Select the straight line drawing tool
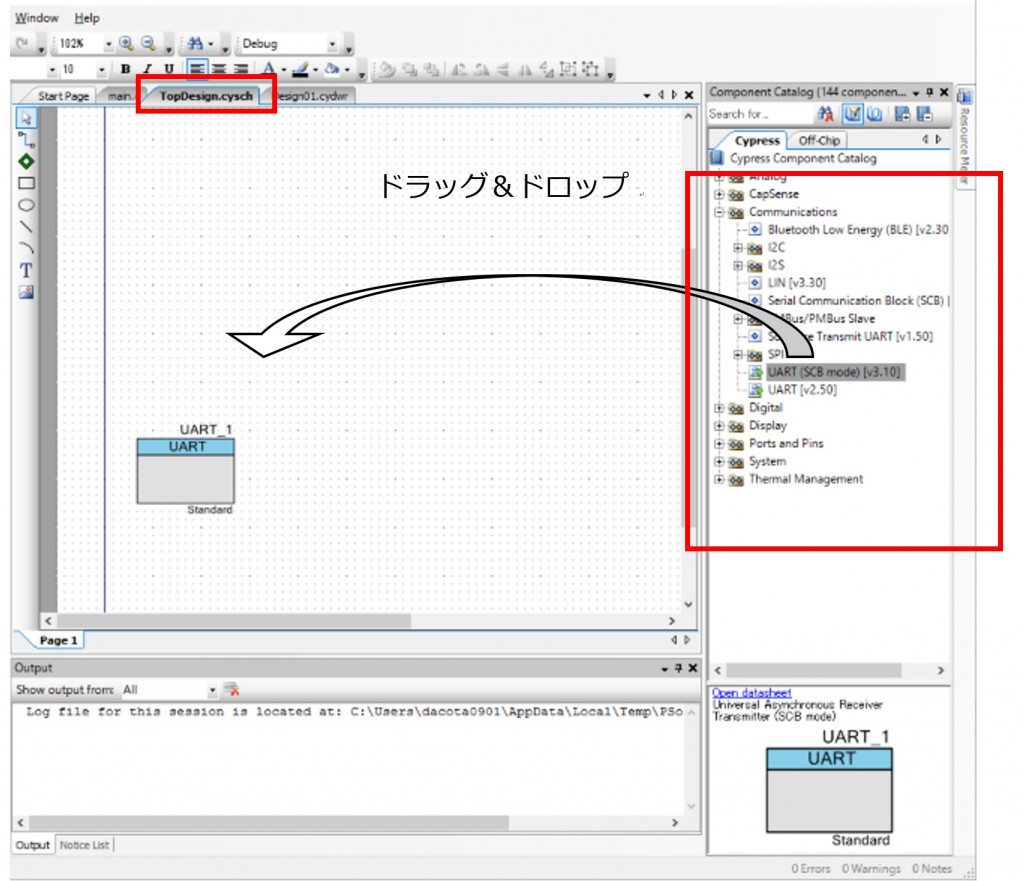The height and width of the screenshot is (881, 1024). (26, 227)
